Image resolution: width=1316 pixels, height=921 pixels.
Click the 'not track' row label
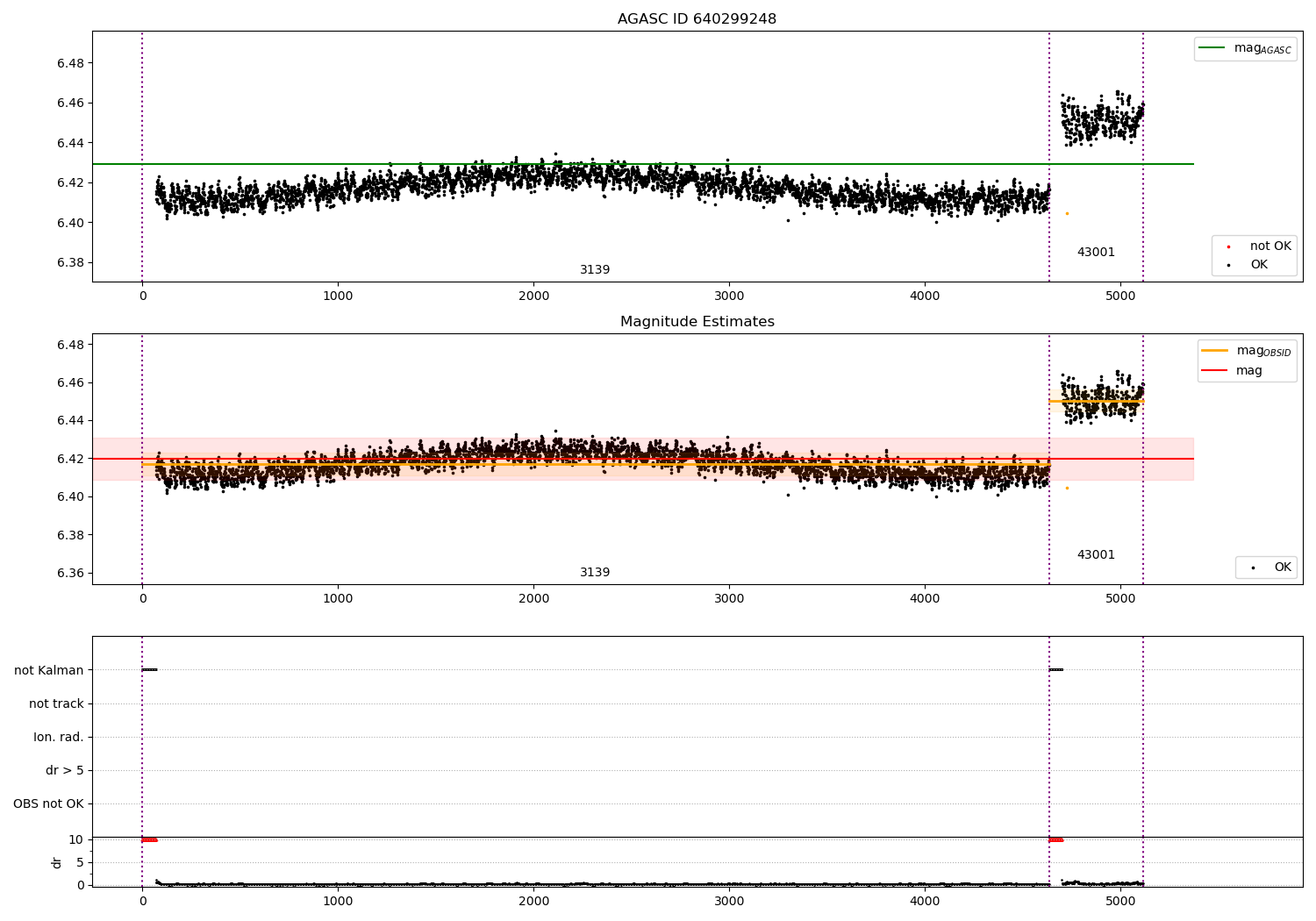56,703
